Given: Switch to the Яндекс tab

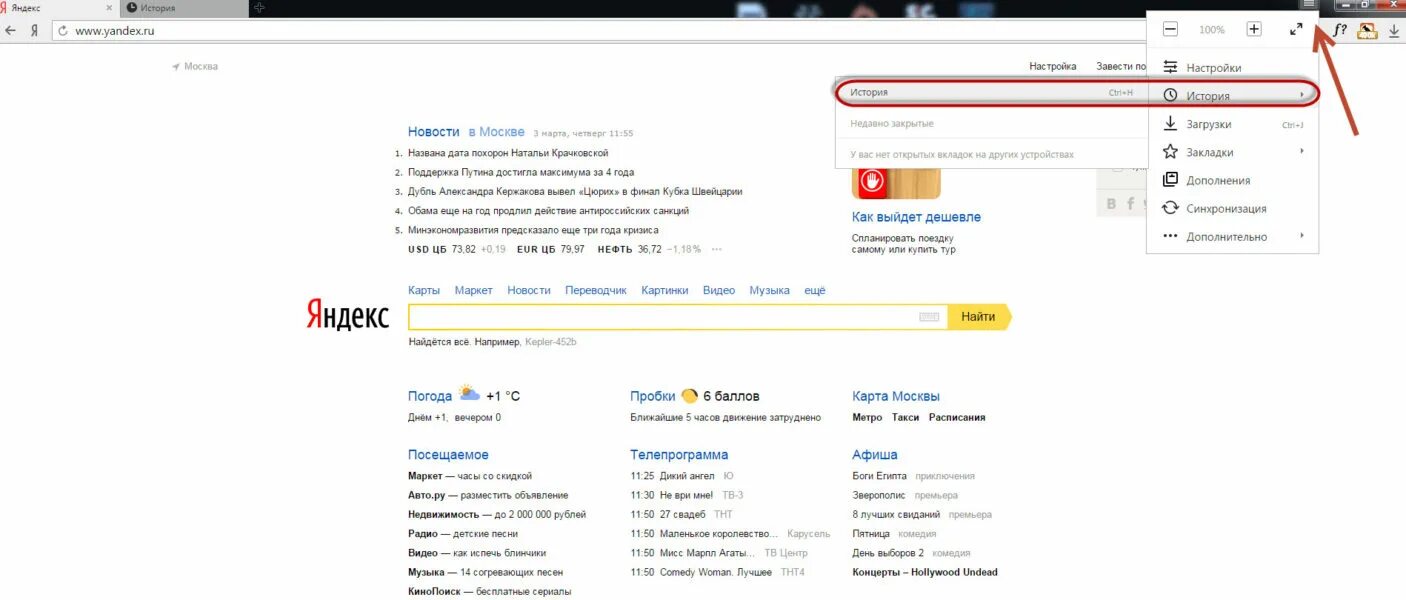Looking at the screenshot, I should click(x=58, y=8).
